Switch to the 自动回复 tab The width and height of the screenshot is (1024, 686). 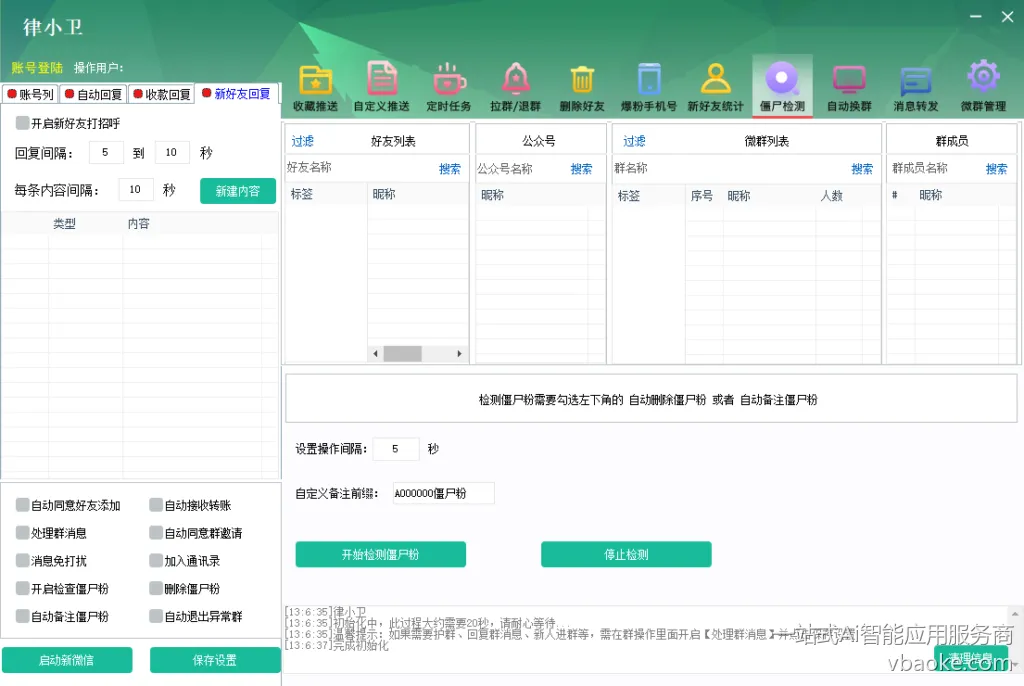(93, 94)
